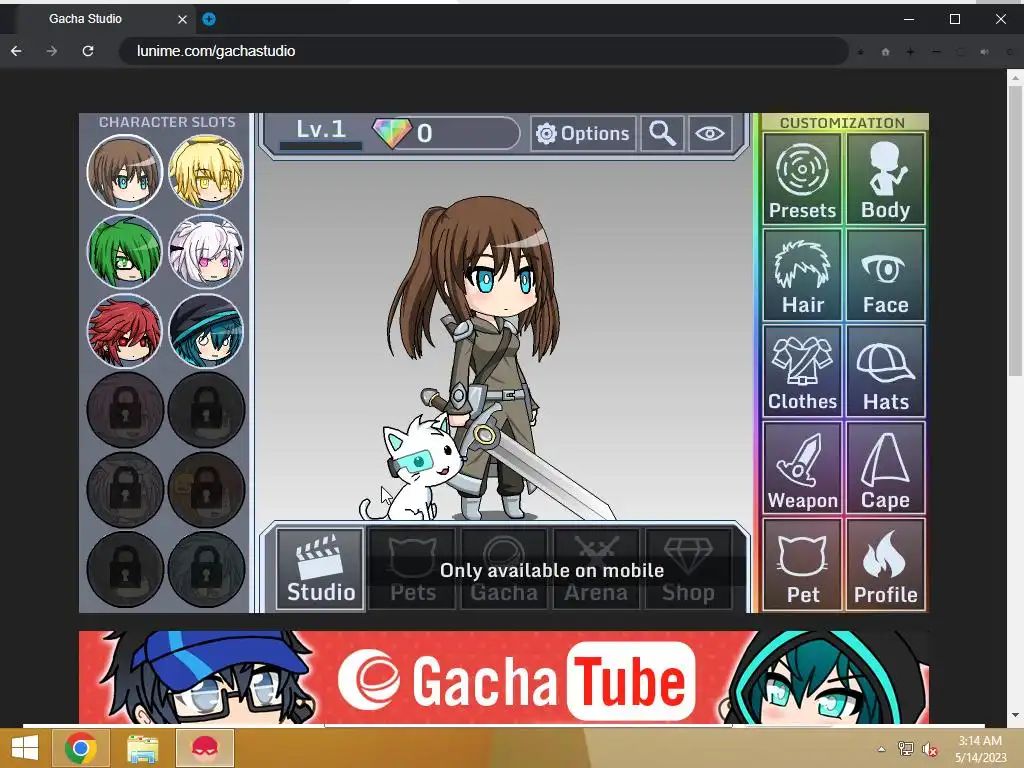Screen dimensions: 1024x768
Task: Click the taskbar clock showing 3:14 AM
Action: click(x=980, y=748)
